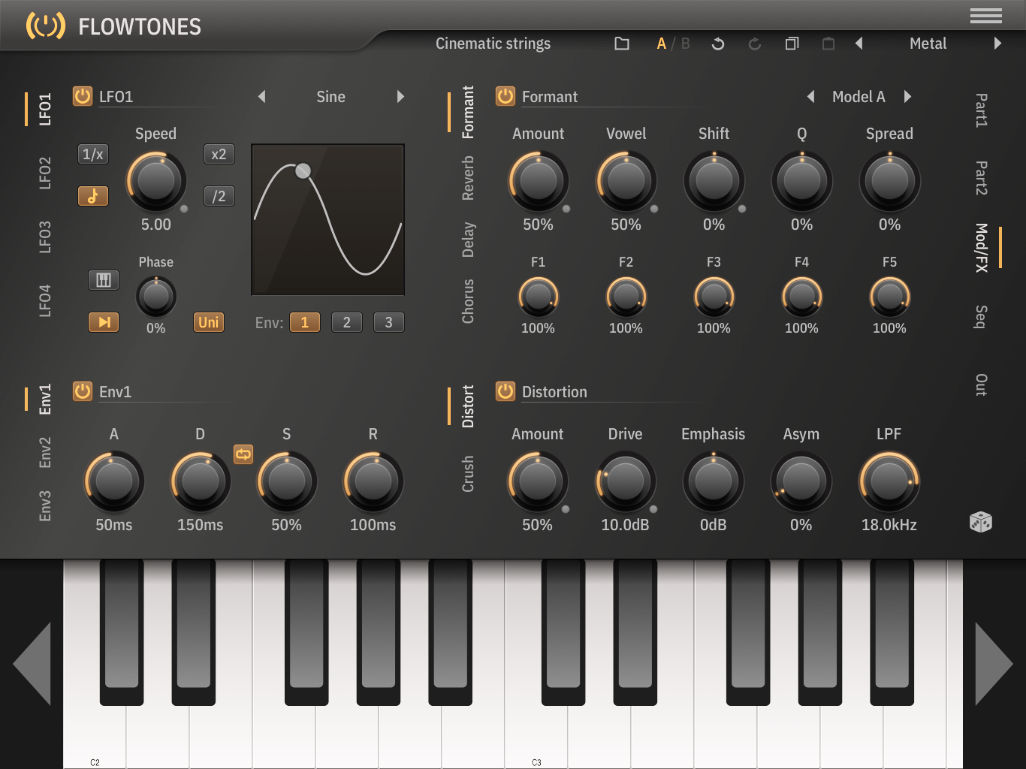The width and height of the screenshot is (1026, 769).
Task: Open the Model A selector
Action: [x=858, y=97]
